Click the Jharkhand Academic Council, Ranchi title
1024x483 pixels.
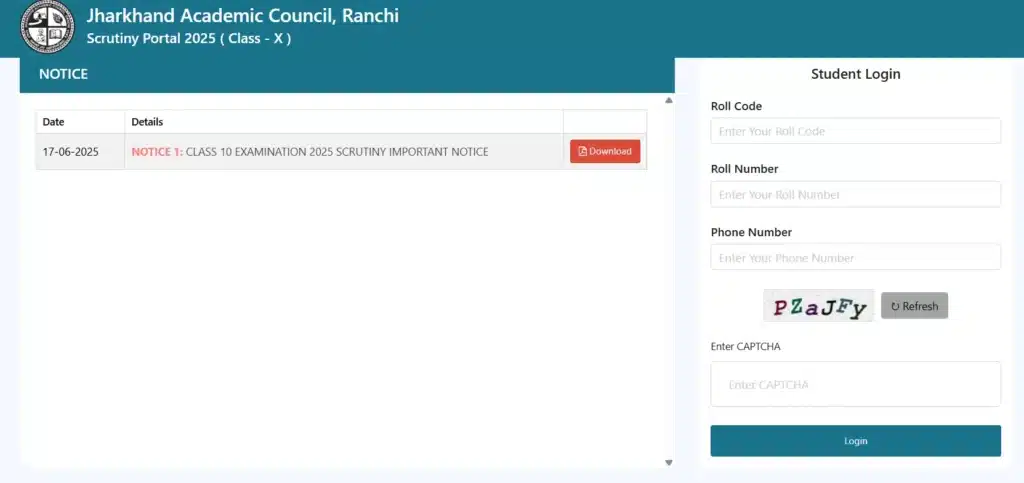coord(242,16)
